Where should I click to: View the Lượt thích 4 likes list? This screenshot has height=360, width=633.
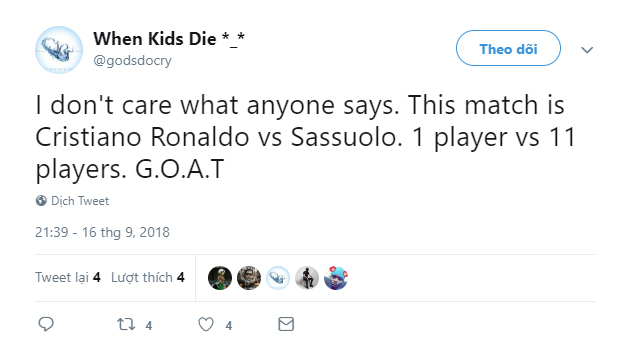pyautogui.click(x=148, y=277)
